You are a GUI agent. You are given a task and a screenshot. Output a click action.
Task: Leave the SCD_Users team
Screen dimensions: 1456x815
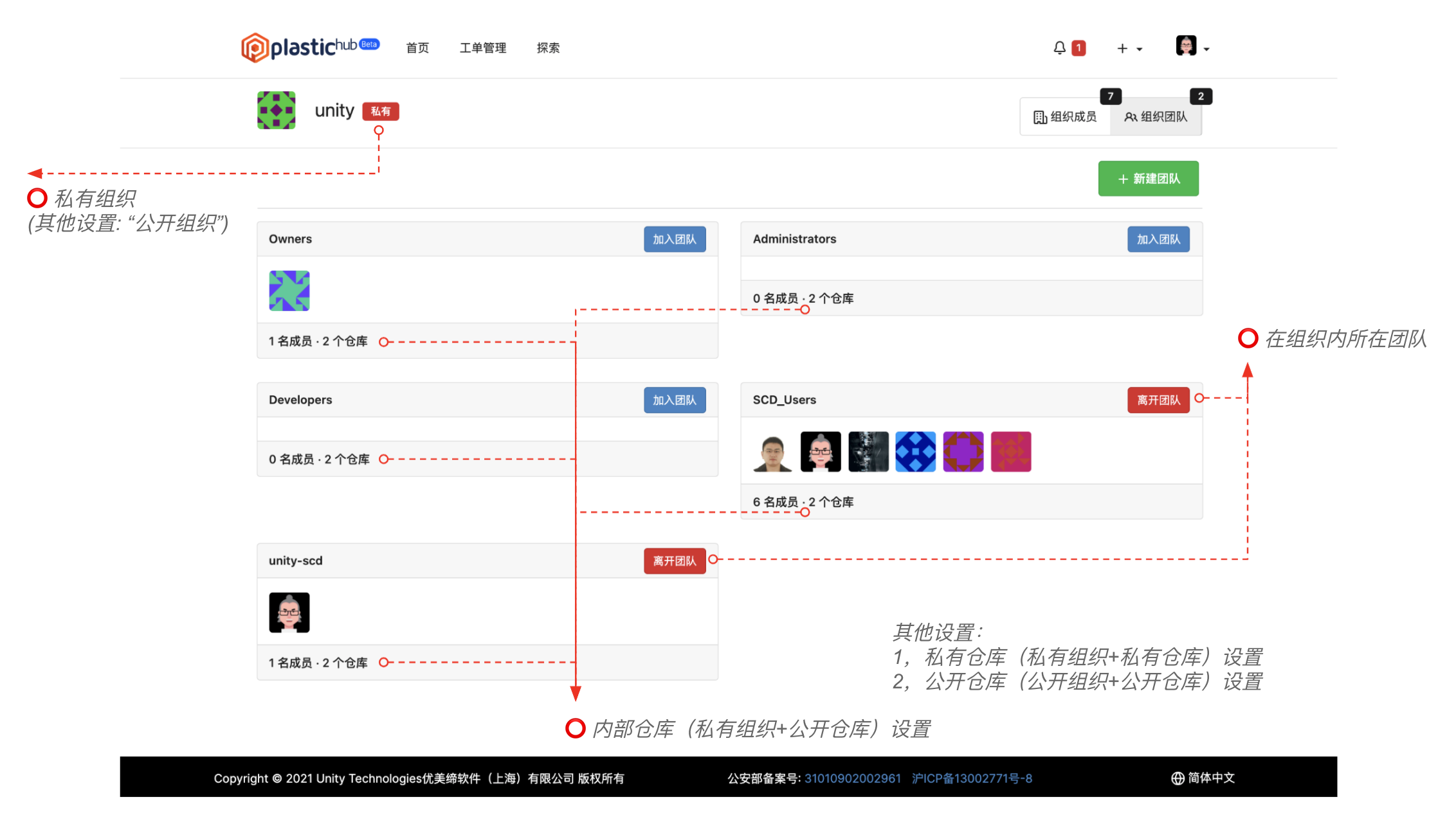(1158, 400)
